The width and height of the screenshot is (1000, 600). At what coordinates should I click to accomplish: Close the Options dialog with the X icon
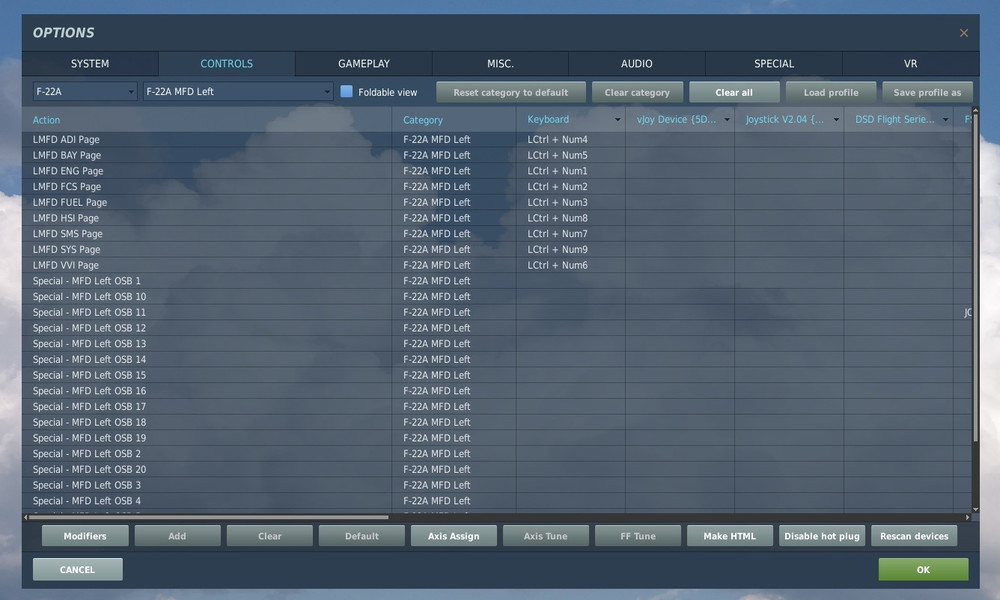click(964, 33)
